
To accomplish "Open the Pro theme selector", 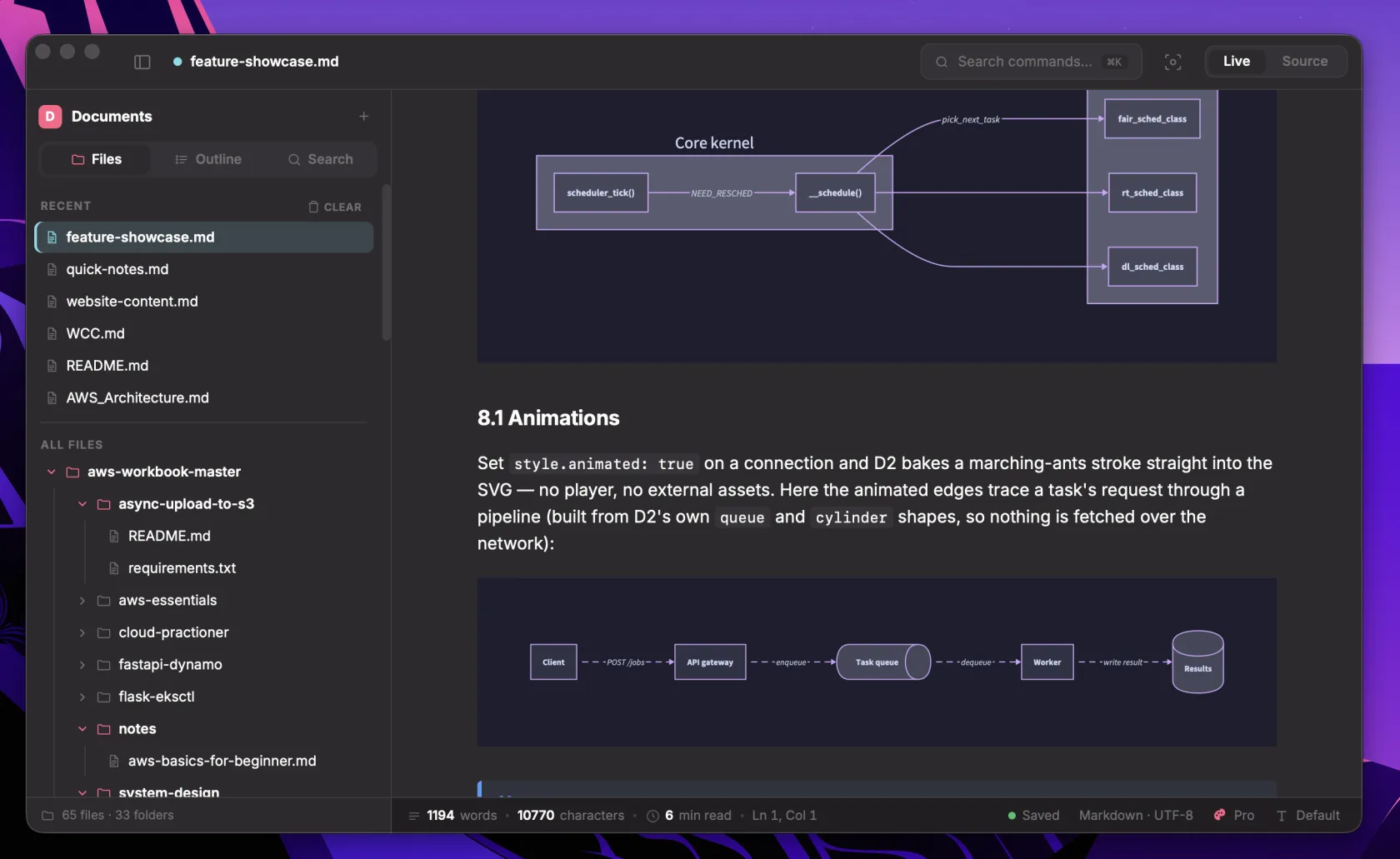I will pyautogui.click(x=1234, y=816).
